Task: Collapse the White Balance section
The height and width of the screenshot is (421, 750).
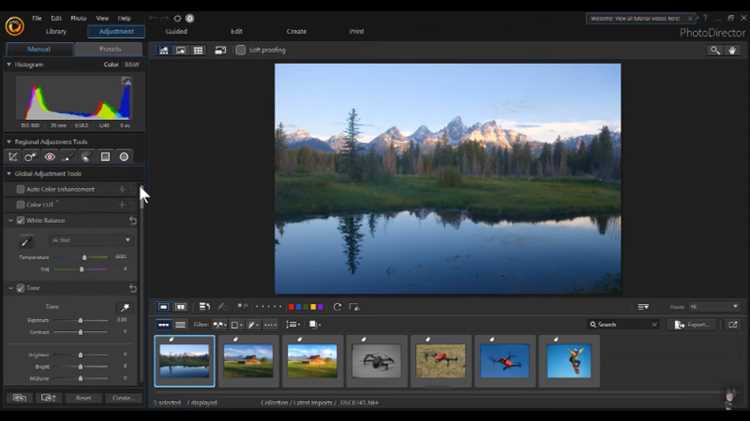Action: pos(11,221)
